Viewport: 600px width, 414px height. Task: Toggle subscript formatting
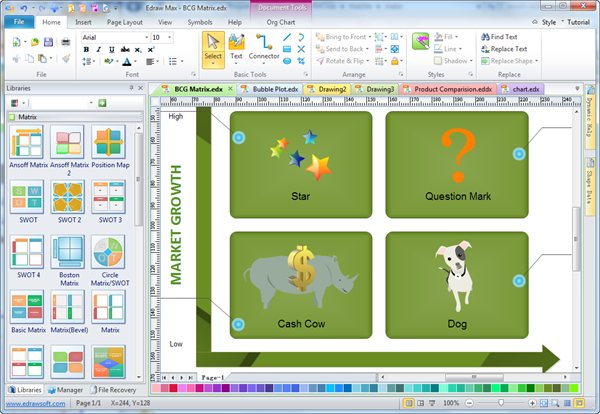pos(138,49)
